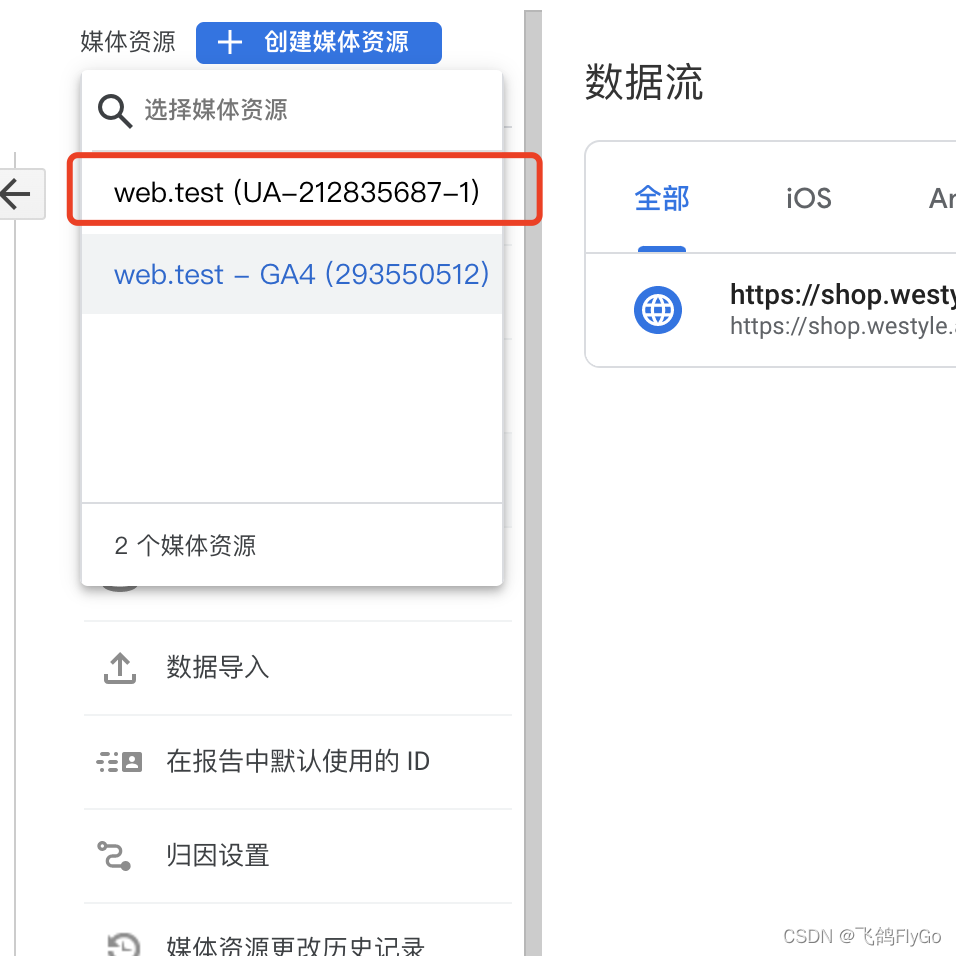Click the attribution path icon
This screenshot has width=956, height=956.
pos(114,856)
